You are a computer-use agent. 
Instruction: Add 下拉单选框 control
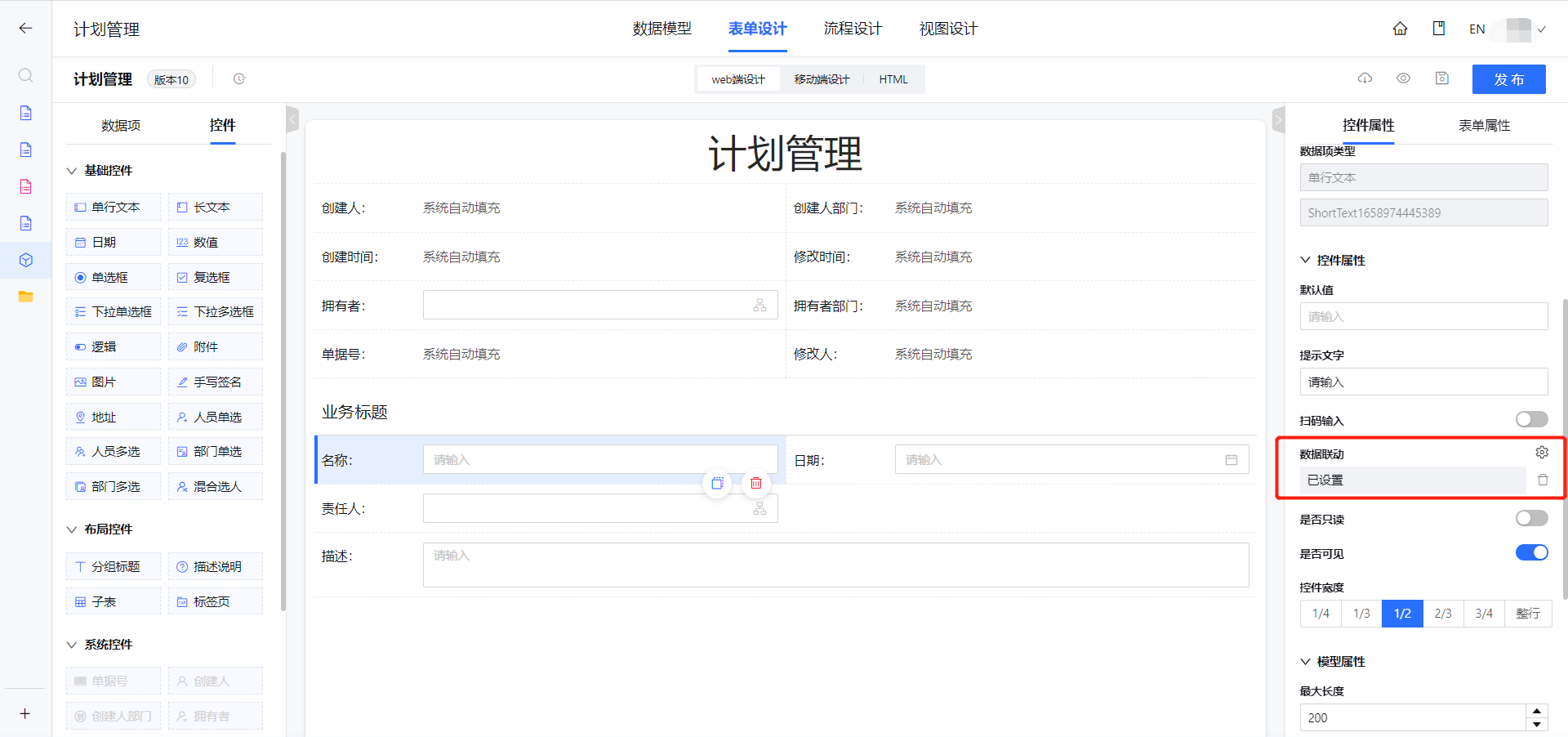114,312
